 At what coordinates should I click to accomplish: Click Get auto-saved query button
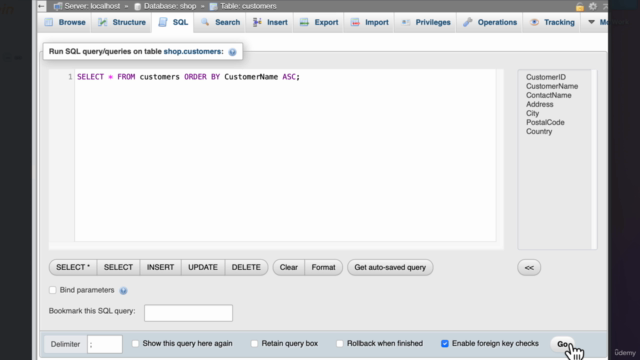tap(390, 267)
